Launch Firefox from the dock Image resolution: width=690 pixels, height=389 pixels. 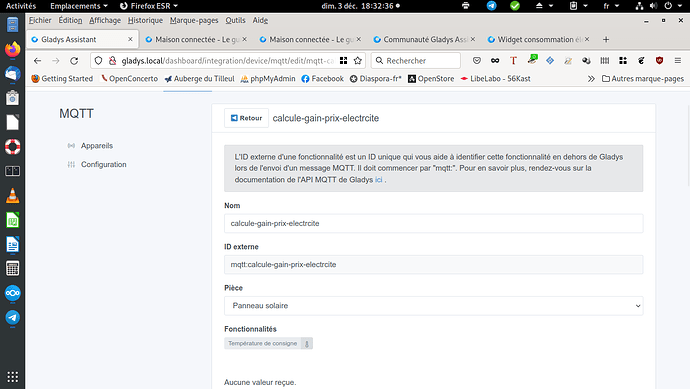tap(12, 49)
